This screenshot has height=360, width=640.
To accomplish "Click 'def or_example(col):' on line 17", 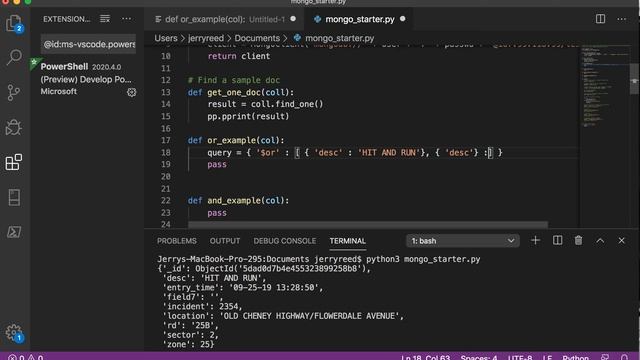I will point(236,140).
